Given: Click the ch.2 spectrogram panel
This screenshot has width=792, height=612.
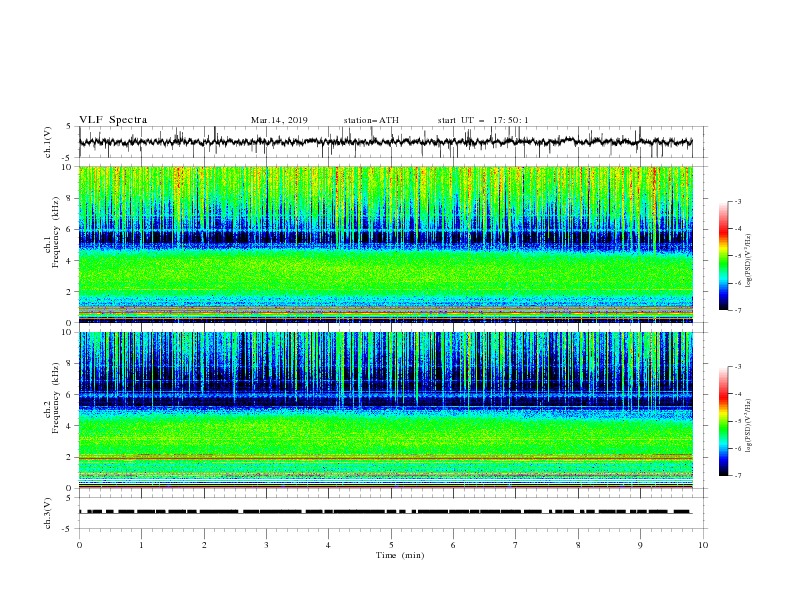Looking at the screenshot, I should tap(386, 410).
